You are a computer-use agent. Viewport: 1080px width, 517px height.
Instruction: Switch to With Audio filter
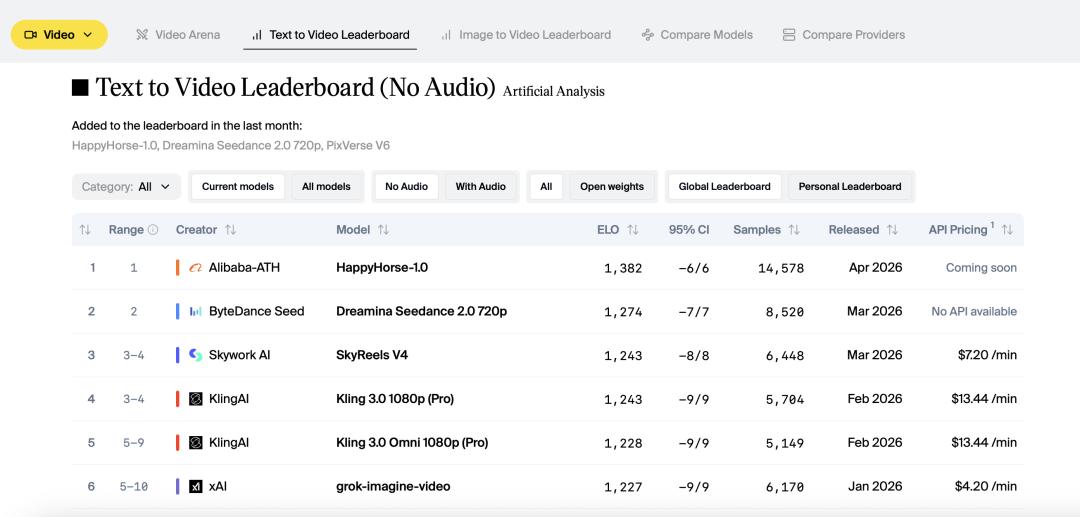(x=480, y=187)
